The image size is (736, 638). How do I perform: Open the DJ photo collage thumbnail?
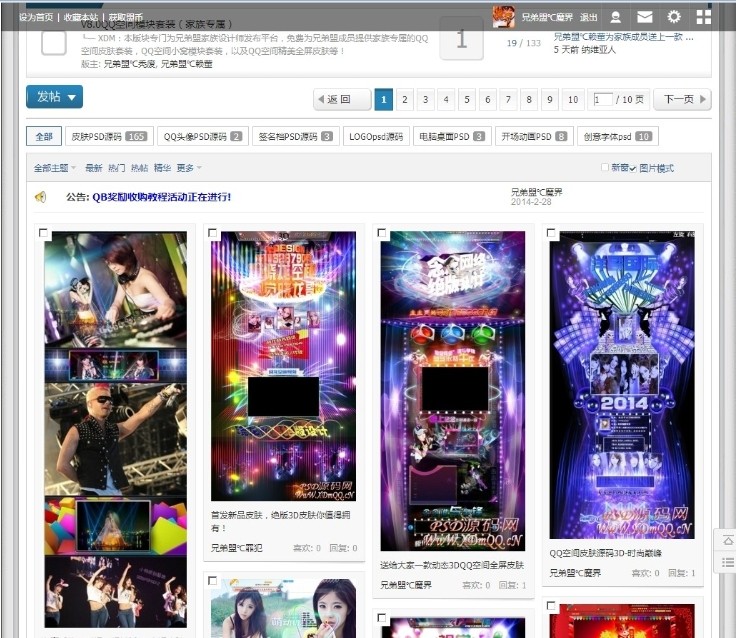click(x=115, y=429)
